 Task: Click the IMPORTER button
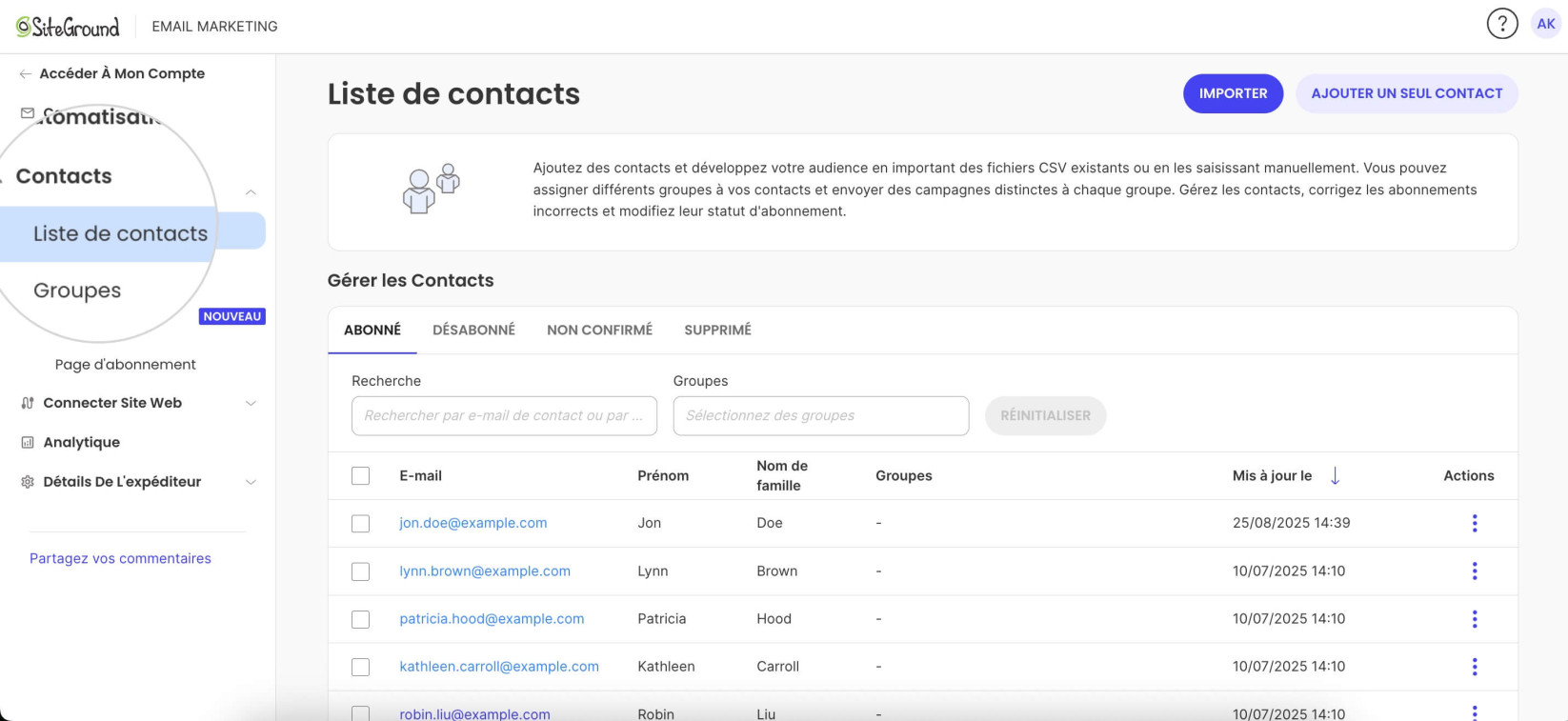click(x=1233, y=93)
